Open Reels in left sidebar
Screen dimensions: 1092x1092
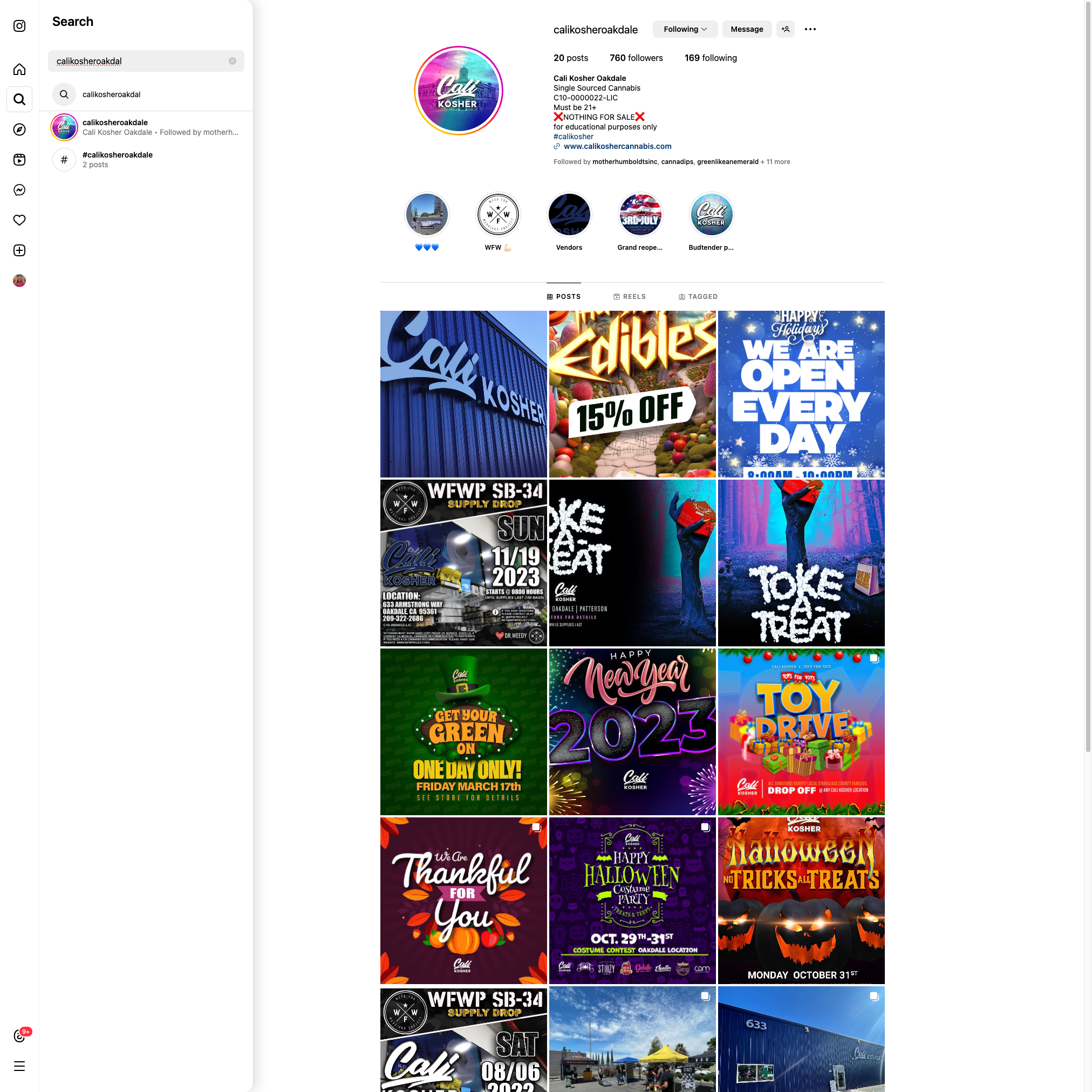point(19,160)
